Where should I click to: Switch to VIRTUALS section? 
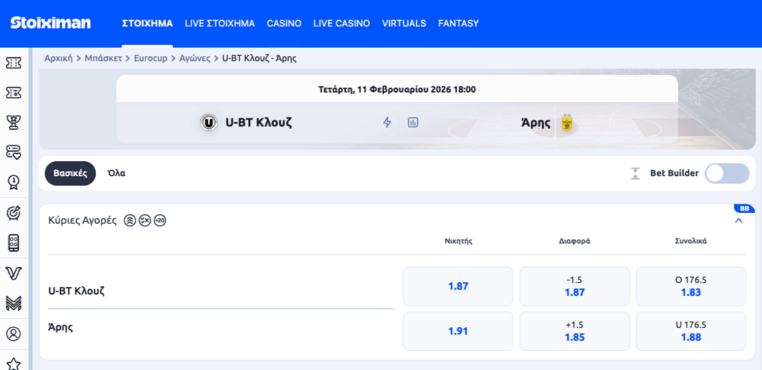(404, 23)
